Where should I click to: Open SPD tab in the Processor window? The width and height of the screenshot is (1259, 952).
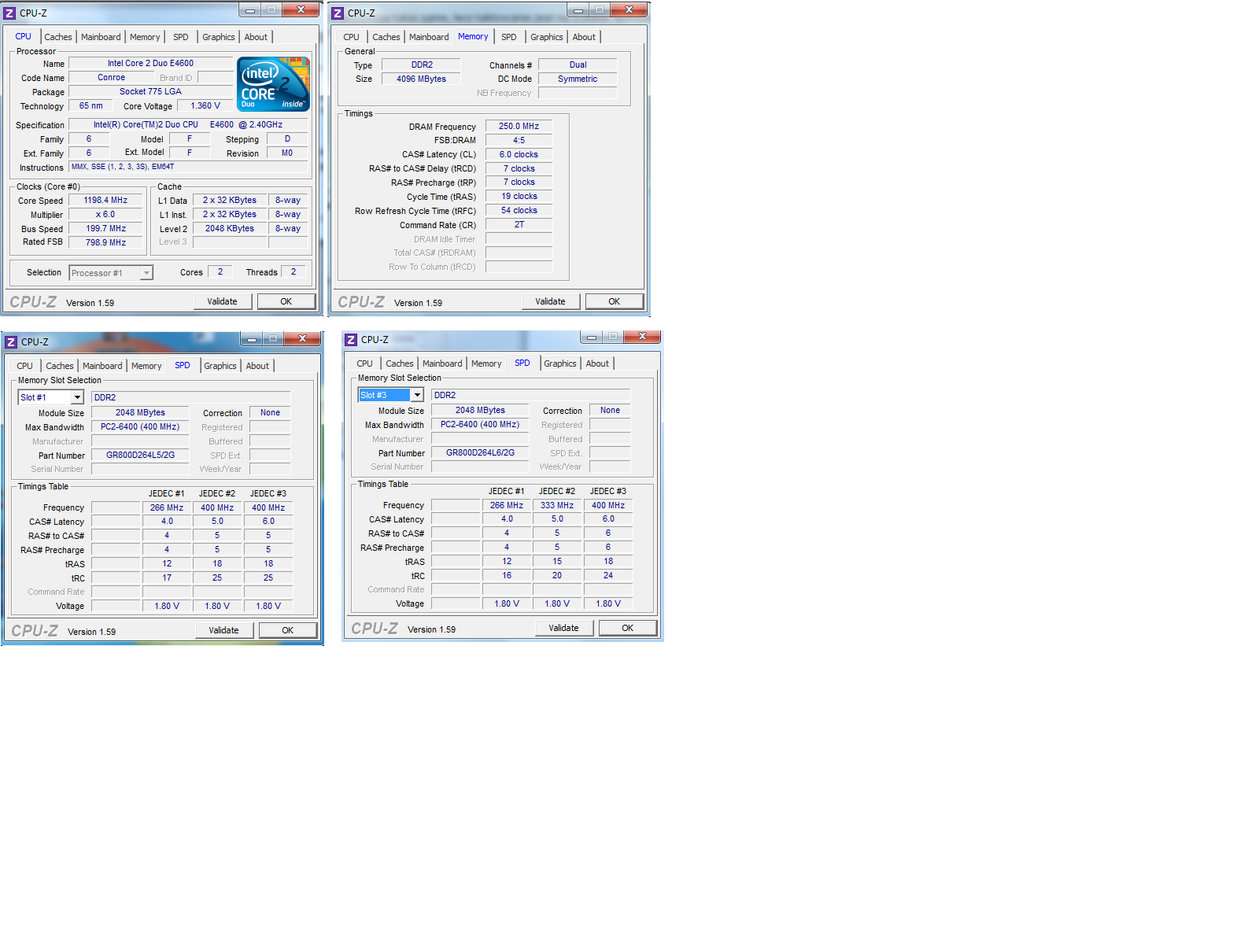pyautogui.click(x=181, y=37)
